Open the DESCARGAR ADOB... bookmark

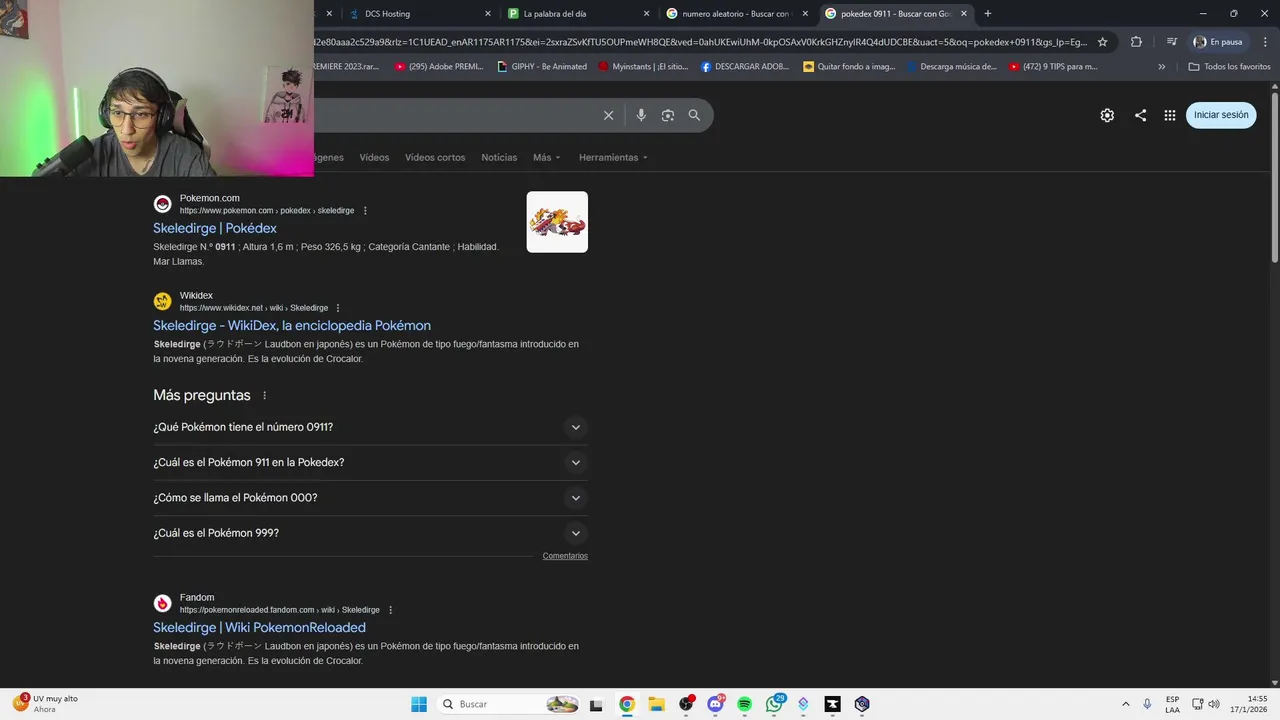click(x=745, y=67)
